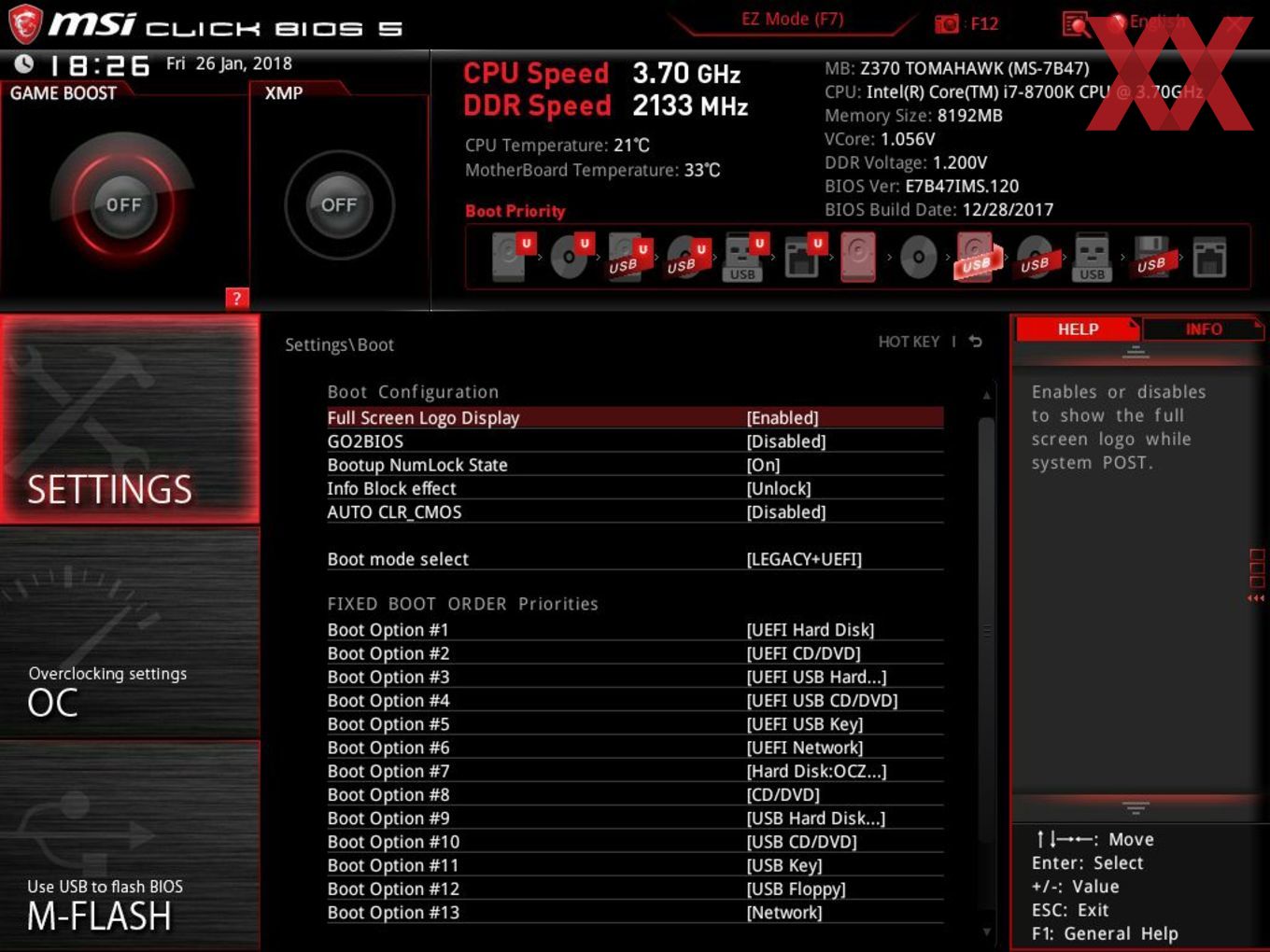Toggle the XMP profile OFF button
Screen dimensions: 1270x952
click(x=338, y=204)
